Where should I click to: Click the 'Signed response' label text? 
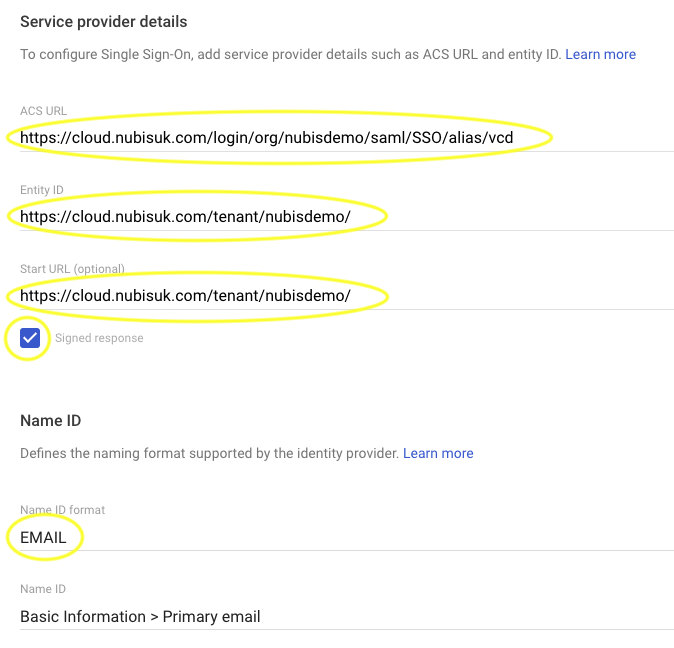click(x=99, y=338)
